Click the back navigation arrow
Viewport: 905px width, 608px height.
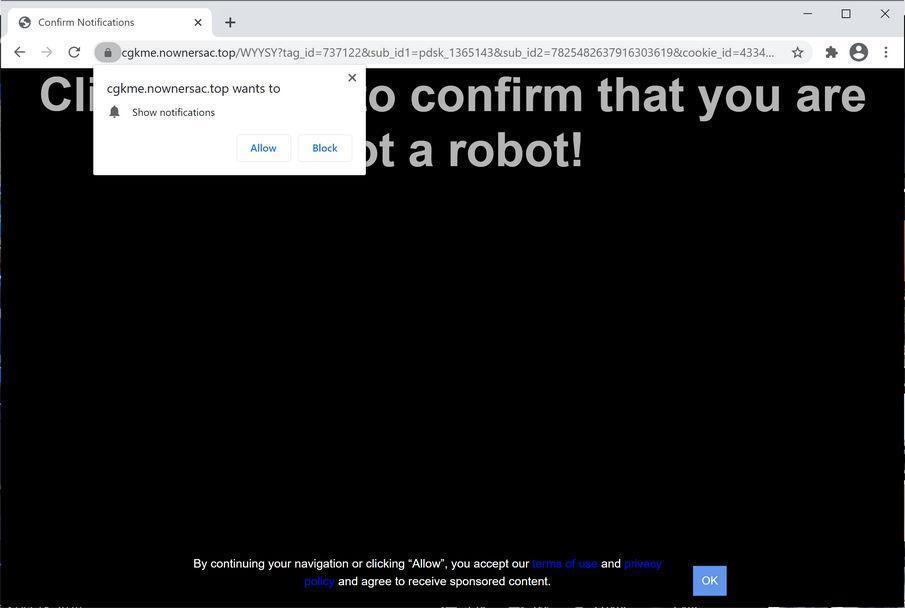(20, 52)
